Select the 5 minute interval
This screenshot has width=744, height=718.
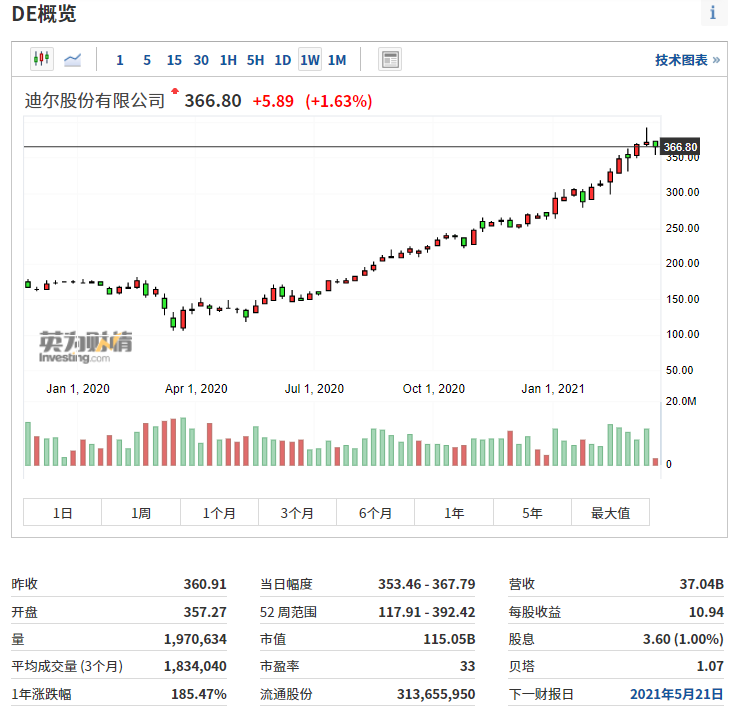tap(147, 60)
